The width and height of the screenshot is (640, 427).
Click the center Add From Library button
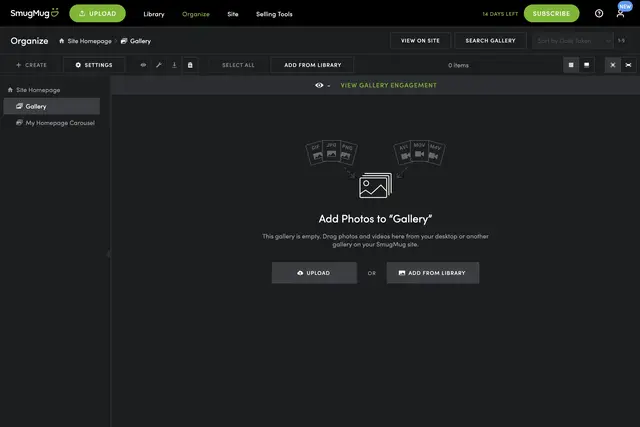[433, 273]
